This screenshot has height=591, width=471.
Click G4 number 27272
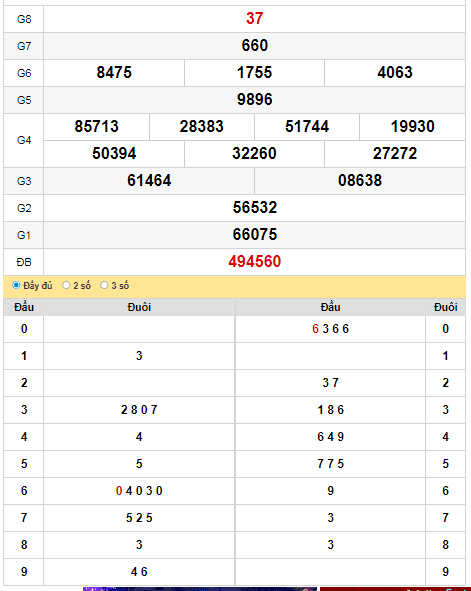tap(395, 153)
